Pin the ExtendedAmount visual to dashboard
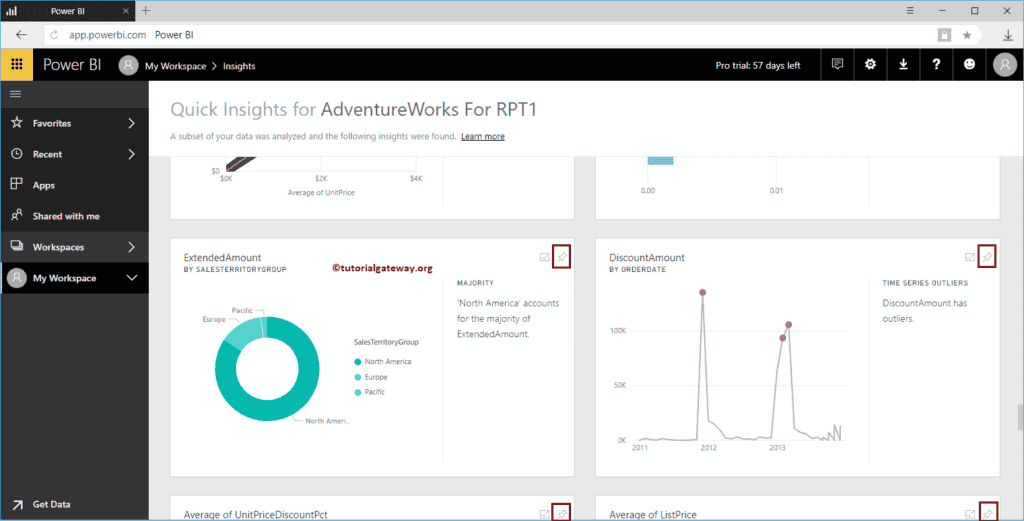Image resolution: width=1024 pixels, height=521 pixels. click(x=562, y=258)
